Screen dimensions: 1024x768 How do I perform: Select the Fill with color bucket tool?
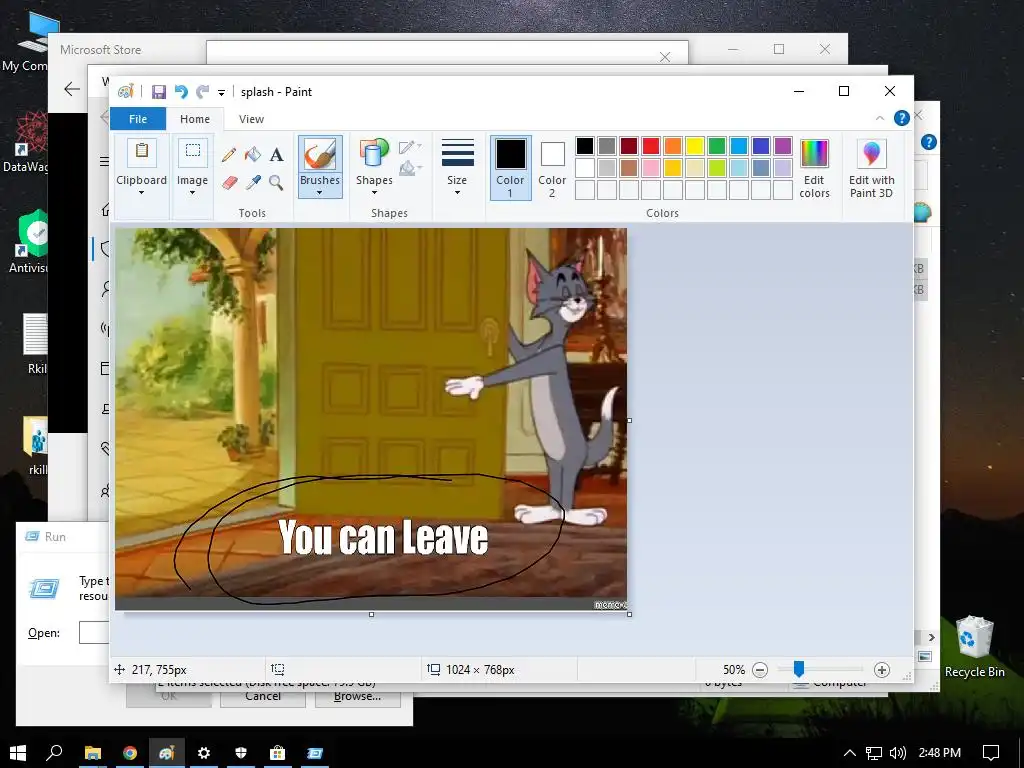coord(253,155)
